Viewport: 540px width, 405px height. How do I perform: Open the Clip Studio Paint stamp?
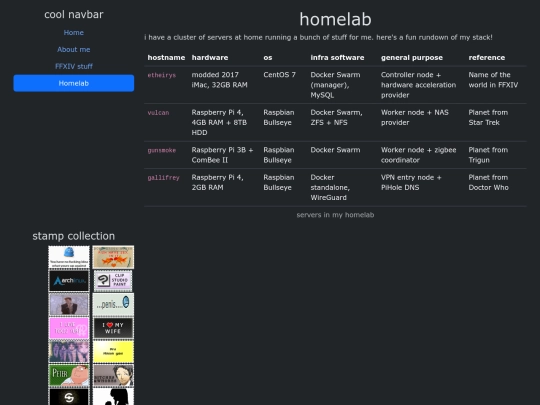113,281
